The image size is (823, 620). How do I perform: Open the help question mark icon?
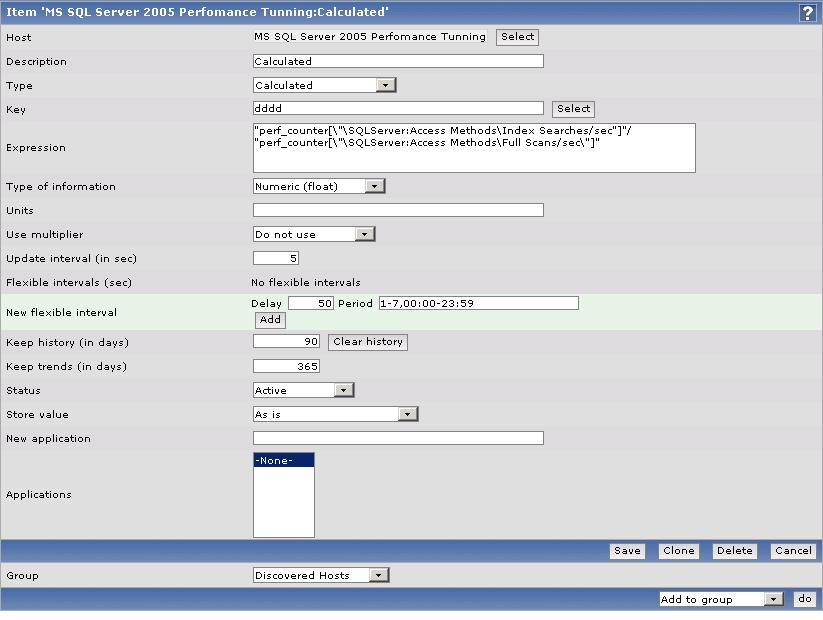point(807,12)
